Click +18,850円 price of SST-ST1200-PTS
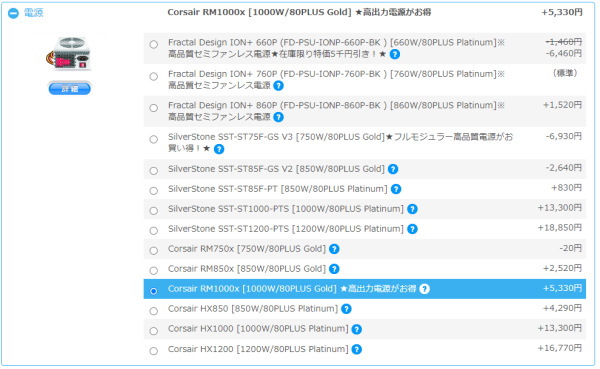 point(560,228)
